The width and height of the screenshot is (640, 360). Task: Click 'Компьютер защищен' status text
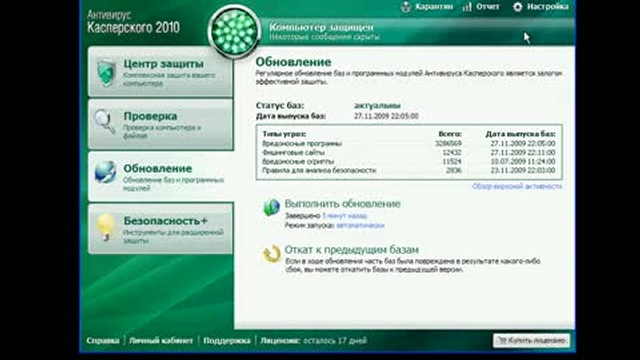[x=321, y=27]
